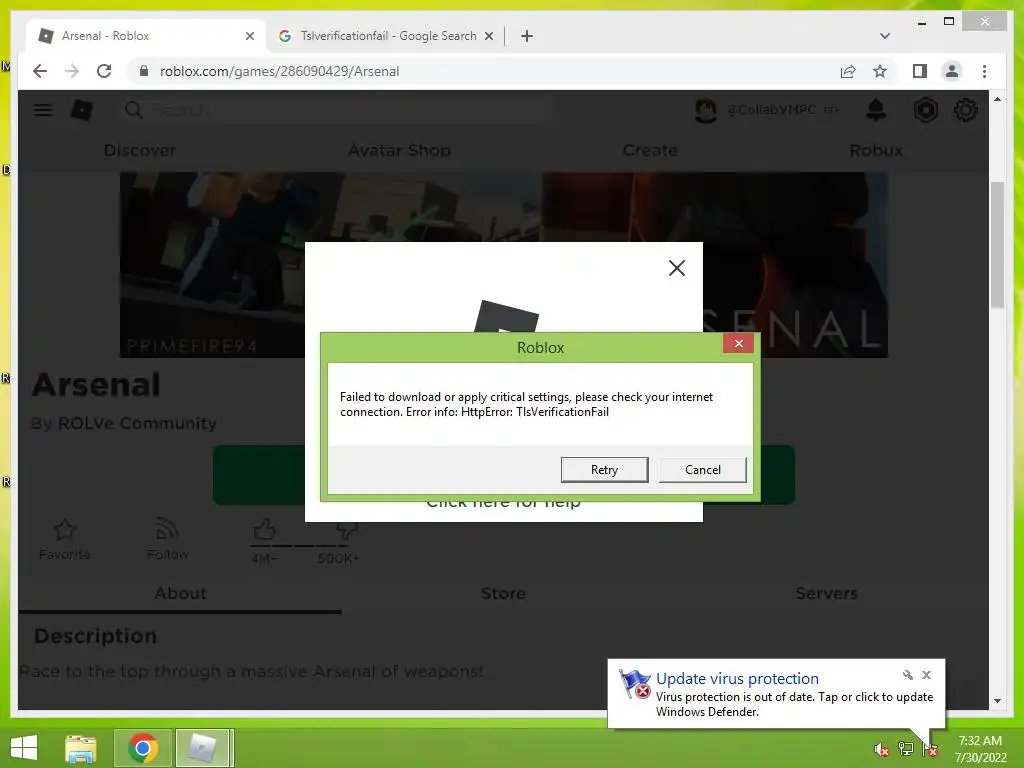Open the Create nav item
This screenshot has height=768, width=1024.
pyautogui.click(x=650, y=150)
